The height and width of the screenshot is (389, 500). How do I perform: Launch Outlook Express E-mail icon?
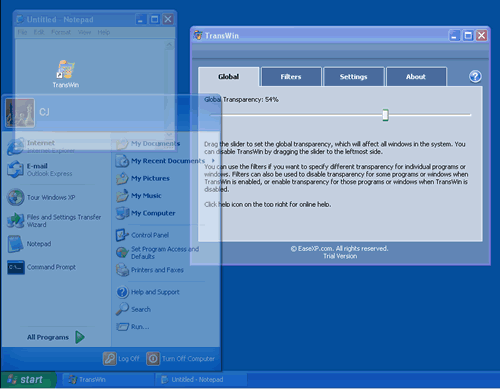pos(15,169)
